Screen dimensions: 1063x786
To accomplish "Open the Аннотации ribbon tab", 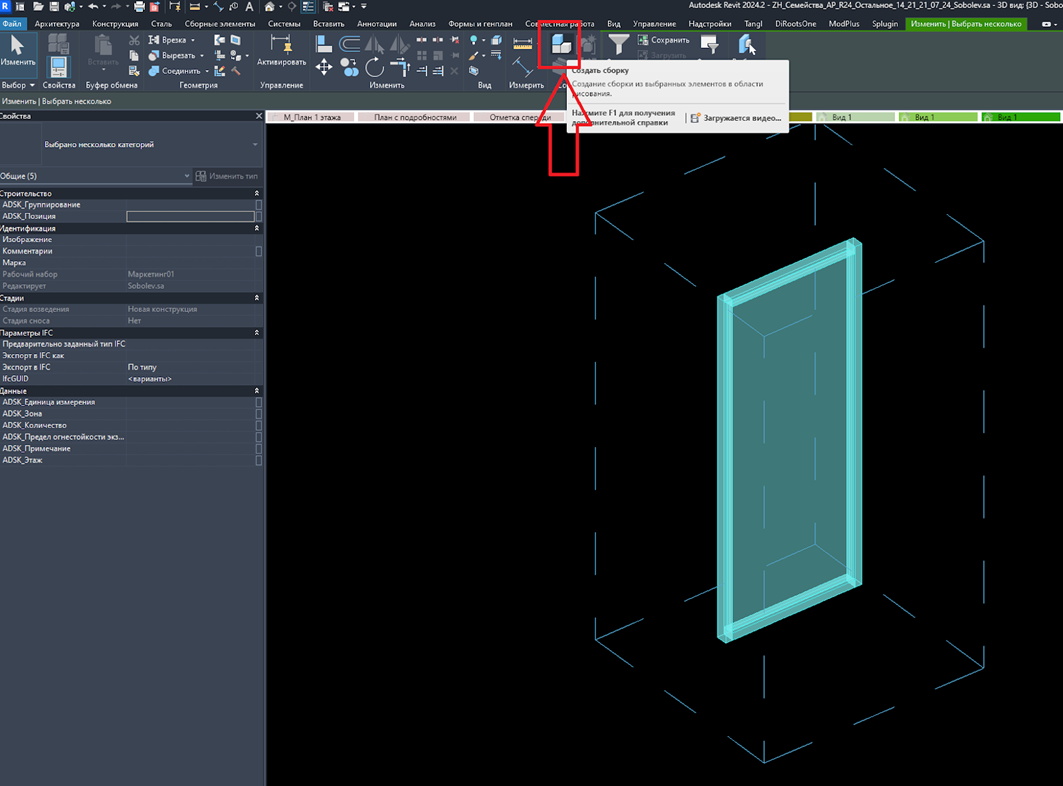I will click(x=377, y=24).
